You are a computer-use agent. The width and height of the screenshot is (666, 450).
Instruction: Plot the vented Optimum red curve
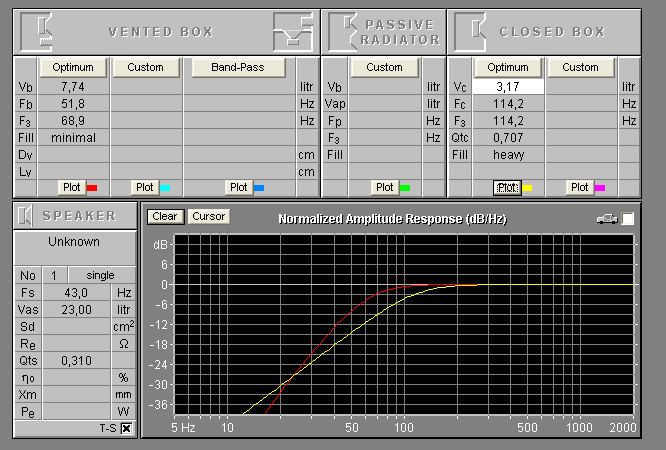tap(72, 187)
